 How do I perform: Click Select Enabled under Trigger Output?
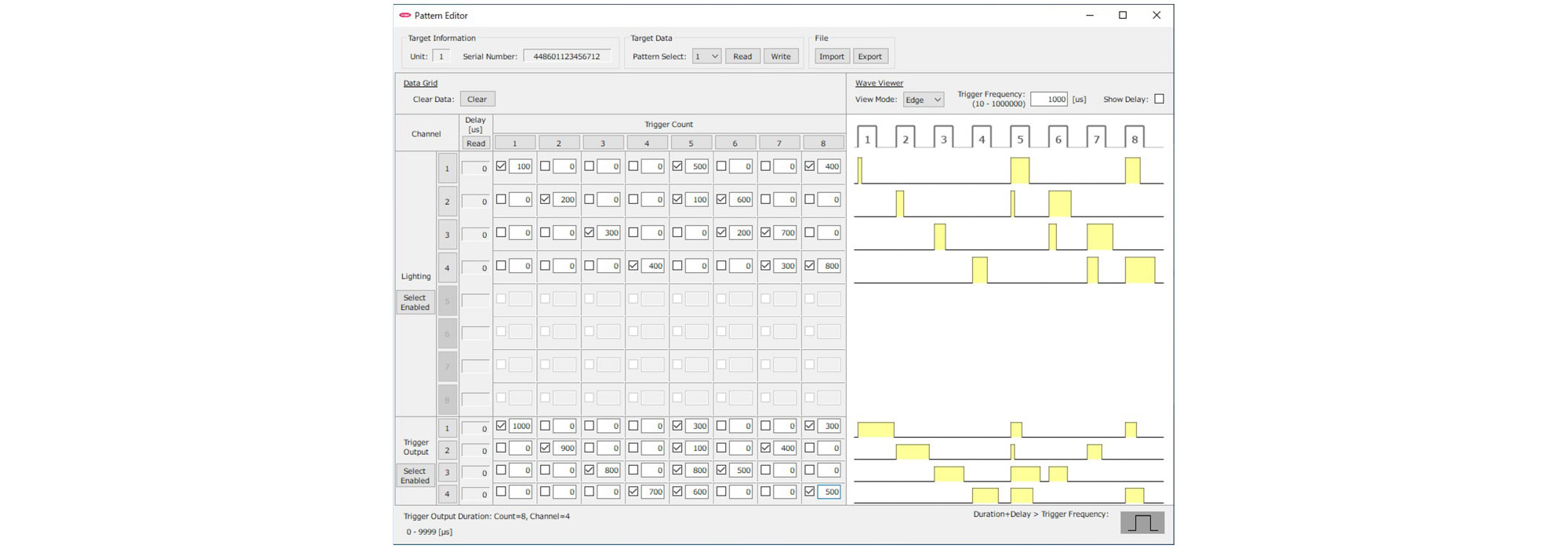[x=415, y=476]
